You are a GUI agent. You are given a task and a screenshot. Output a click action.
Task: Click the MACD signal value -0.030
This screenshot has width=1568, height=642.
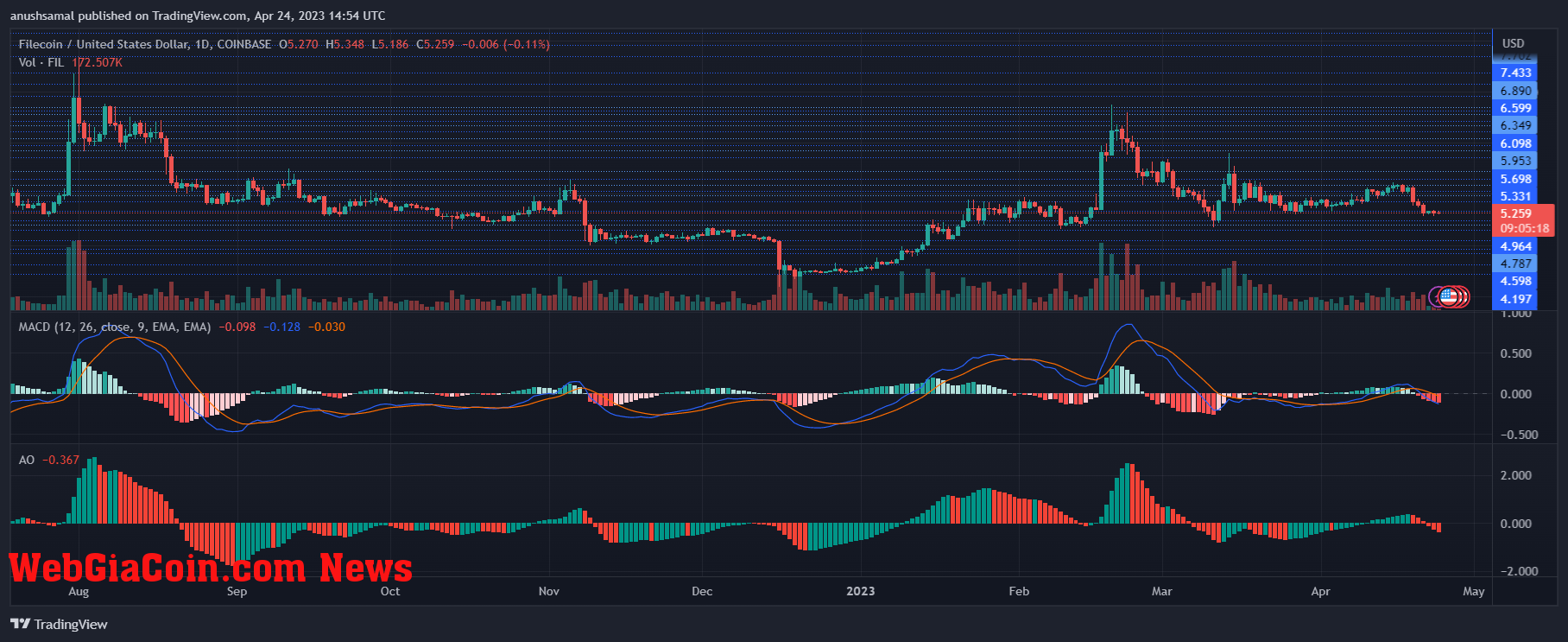327,327
